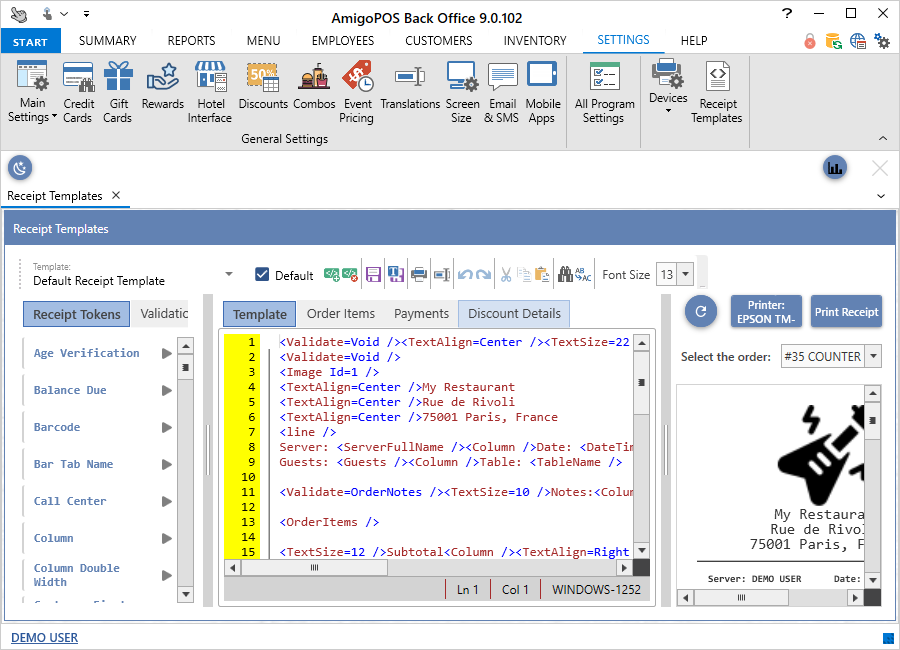
Task: Uncheck the Default checkbox
Action: click(263, 275)
